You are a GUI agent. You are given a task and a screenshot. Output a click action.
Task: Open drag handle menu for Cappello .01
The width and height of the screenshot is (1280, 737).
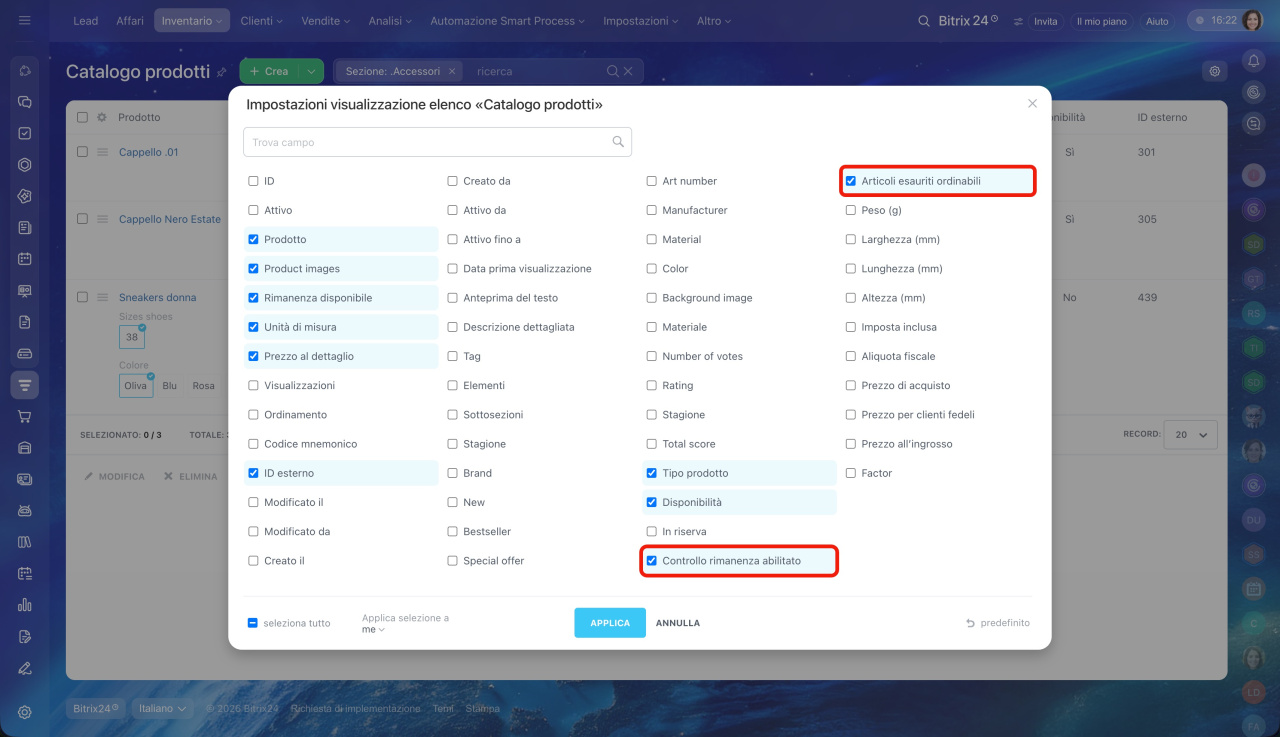(x=101, y=152)
